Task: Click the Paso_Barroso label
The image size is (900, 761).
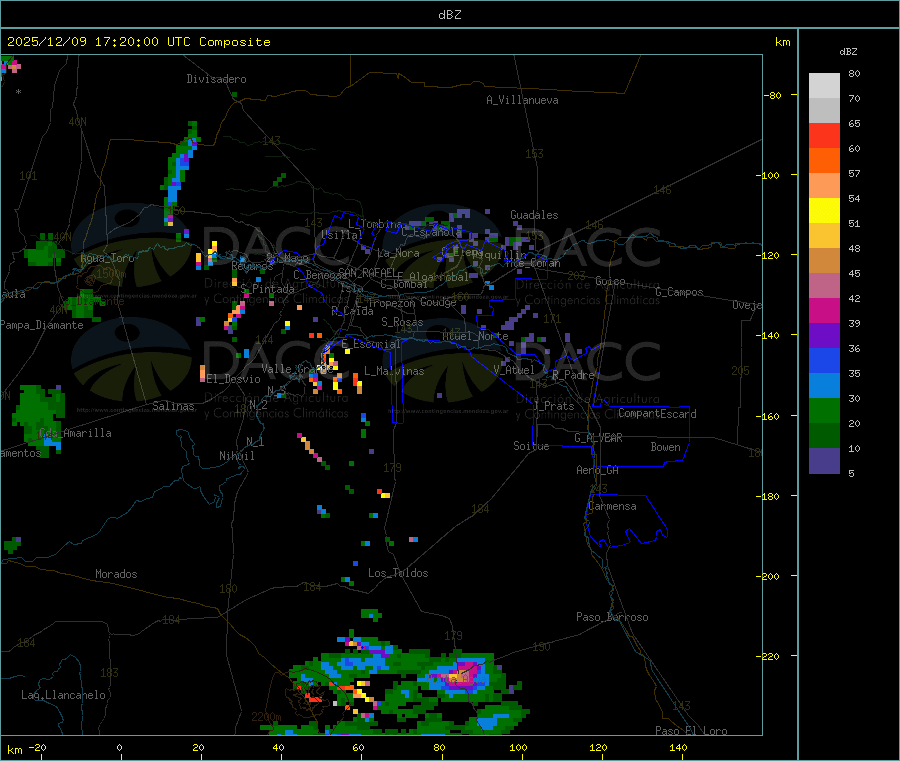Action: (x=612, y=617)
